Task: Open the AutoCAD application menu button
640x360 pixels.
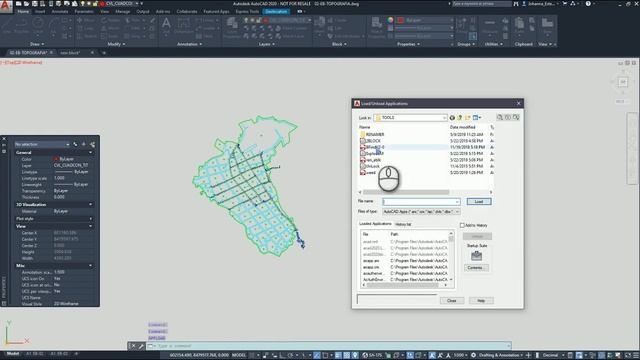Action: pyautogui.click(x=6, y=7)
